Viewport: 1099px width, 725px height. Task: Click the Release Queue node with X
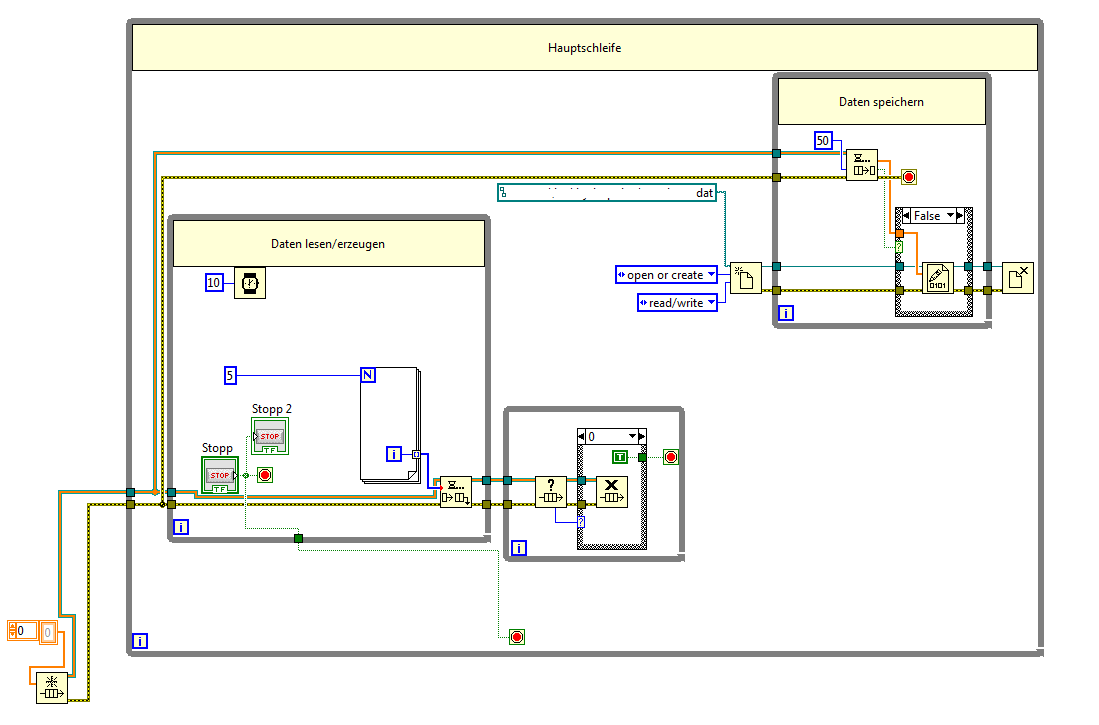(612, 492)
